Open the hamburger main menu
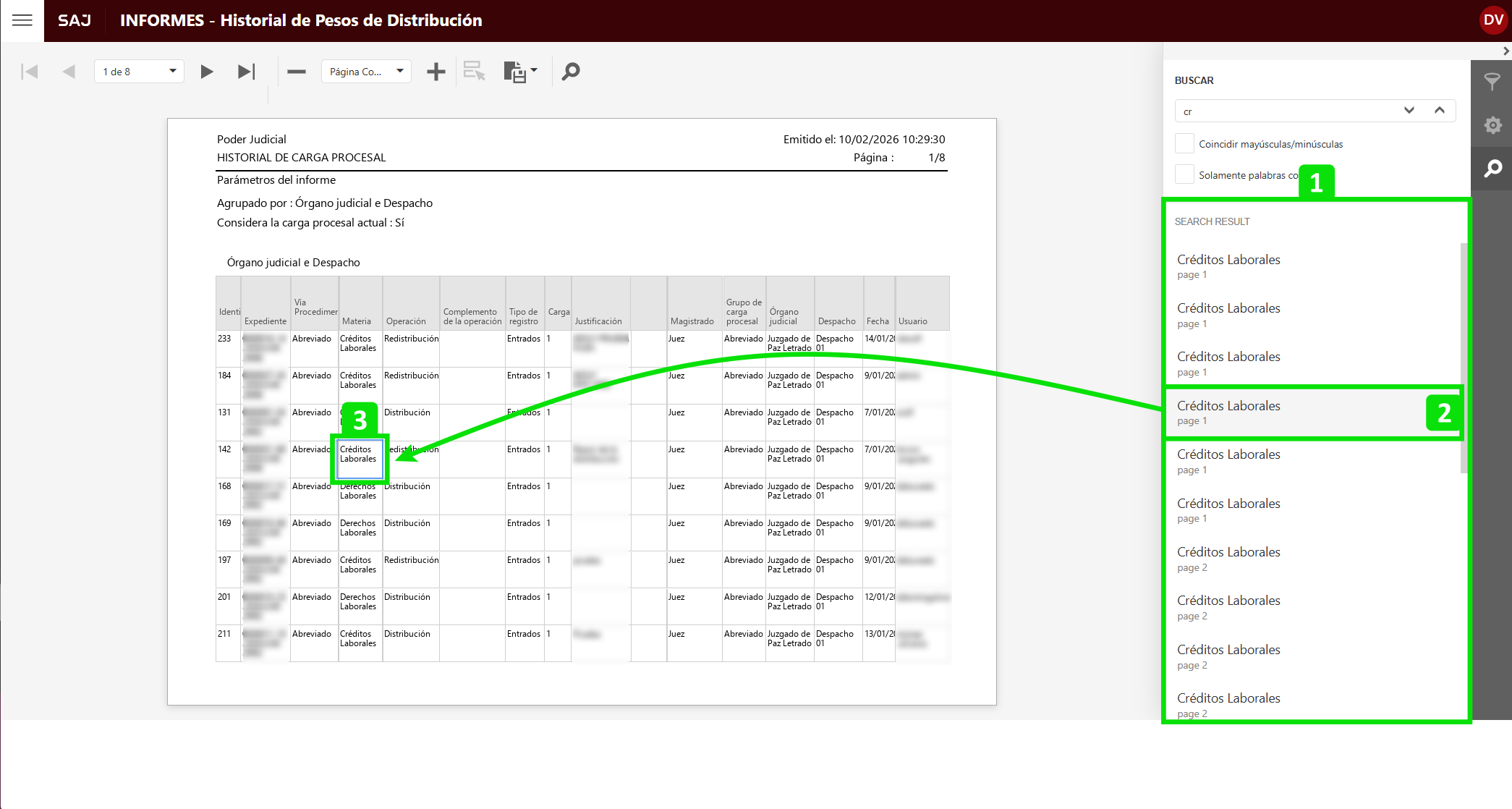 (22, 20)
